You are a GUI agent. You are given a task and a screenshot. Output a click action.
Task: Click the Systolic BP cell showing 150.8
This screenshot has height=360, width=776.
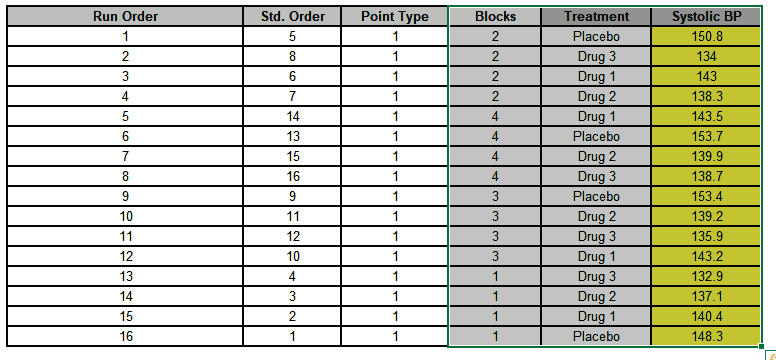706,37
